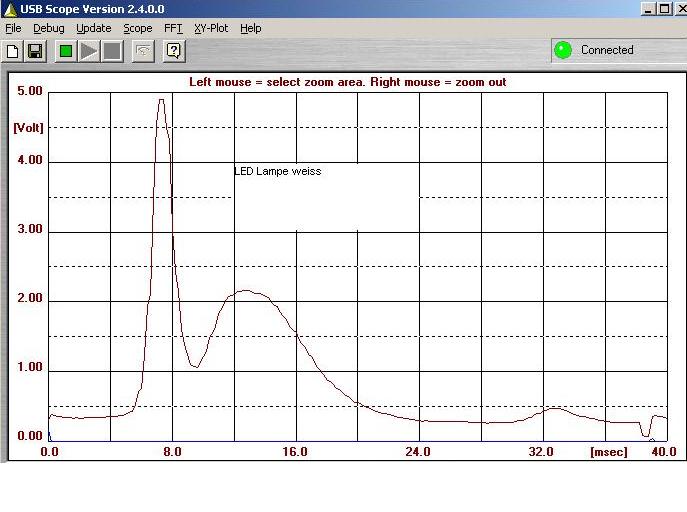
Task: Click the 5 volt peak of the waveform
Action: 161,100
